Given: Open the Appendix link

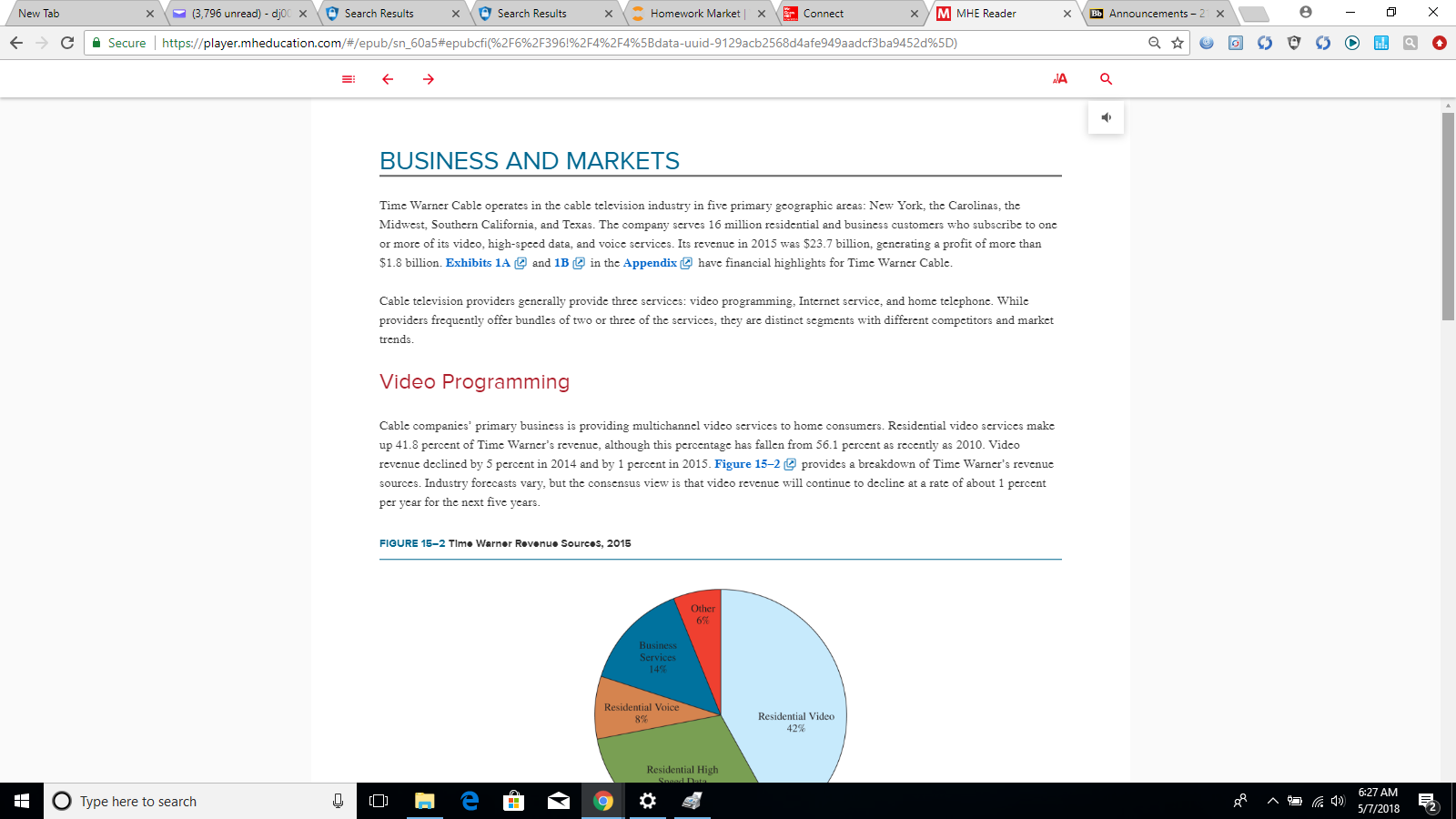Looking at the screenshot, I should click(x=657, y=263).
